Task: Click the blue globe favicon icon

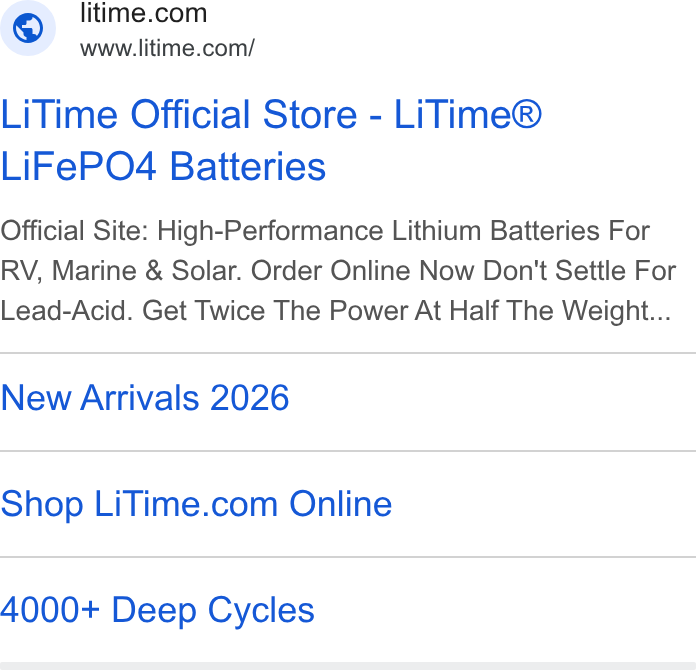Action: tap(28, 28)
